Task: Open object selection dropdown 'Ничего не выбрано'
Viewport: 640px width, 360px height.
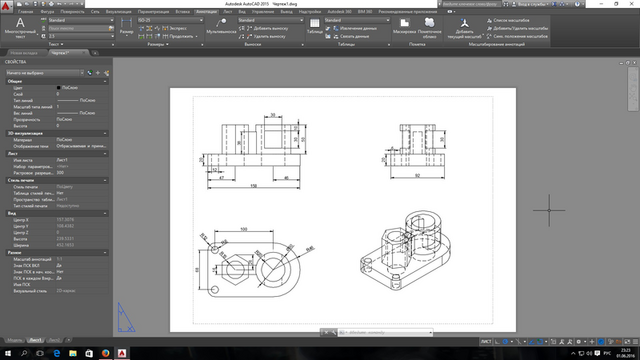Action: pyautogui.click(x=44, y=73)
